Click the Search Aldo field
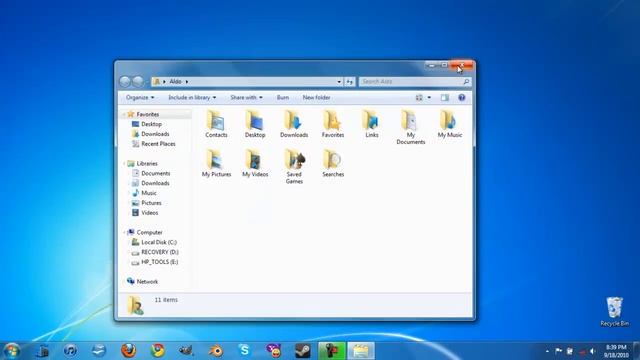 click(415, 82)
